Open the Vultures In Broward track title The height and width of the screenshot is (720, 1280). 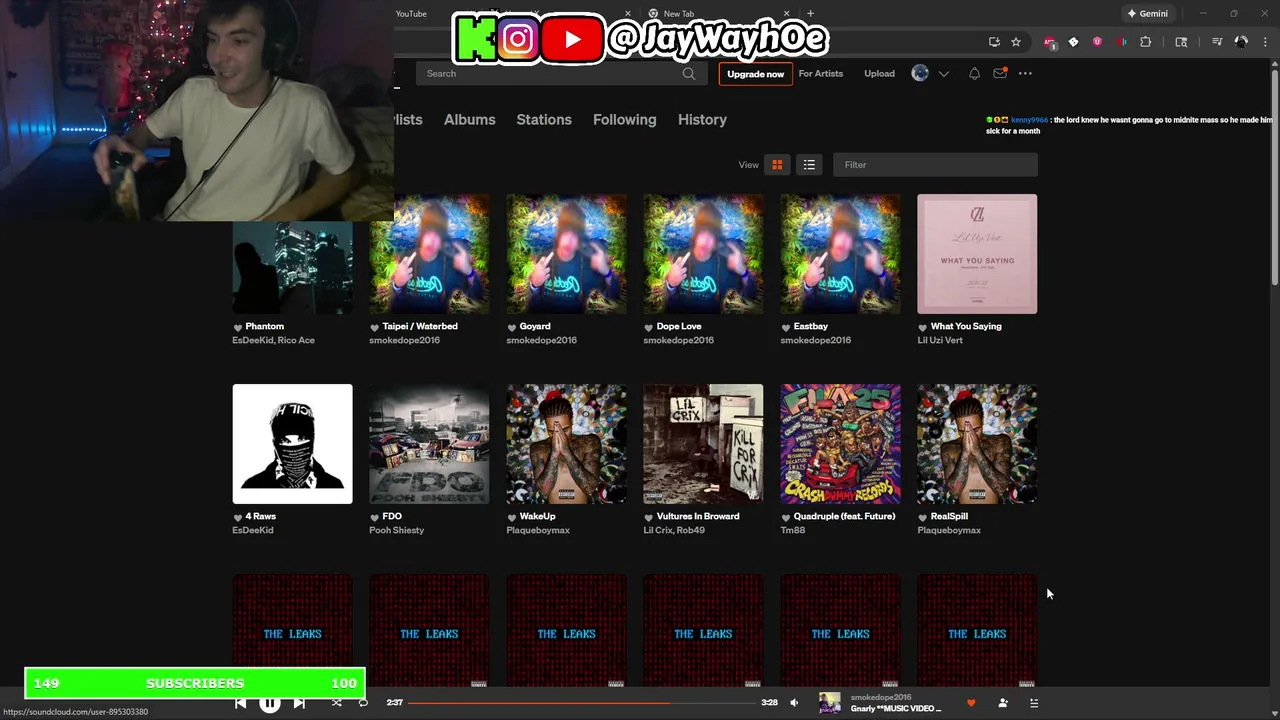(698, 516)
